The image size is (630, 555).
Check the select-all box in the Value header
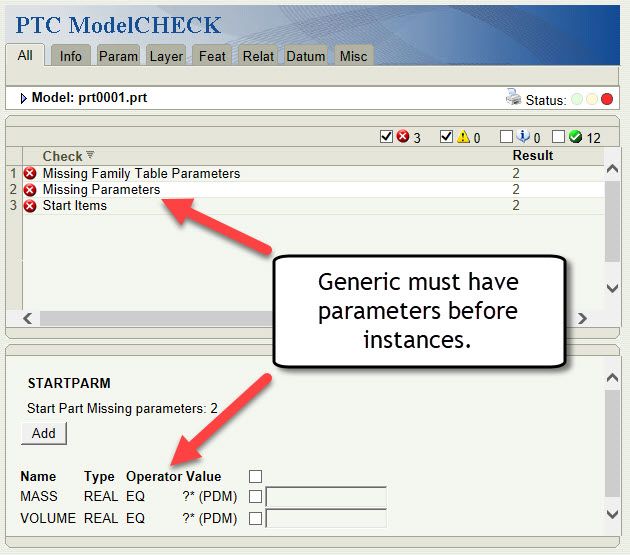[x=256, y=476]
